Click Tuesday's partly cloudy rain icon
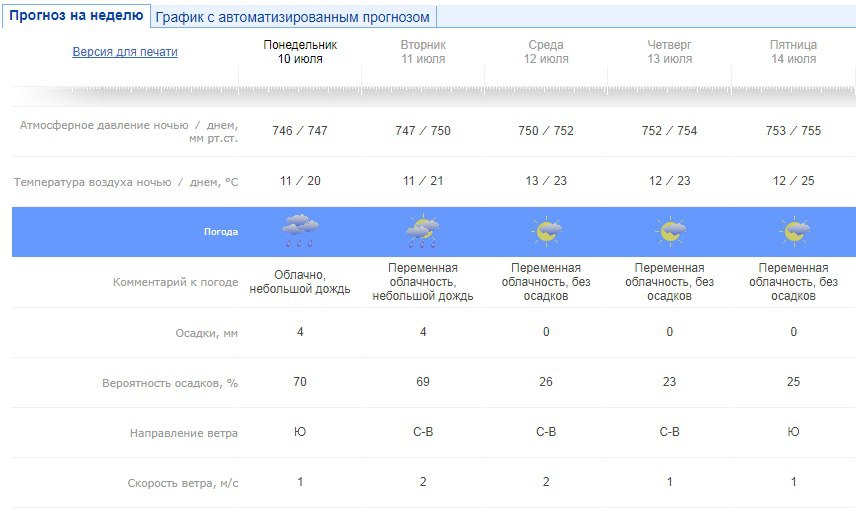This screenshot has width=856, height=511. [423, 231]
